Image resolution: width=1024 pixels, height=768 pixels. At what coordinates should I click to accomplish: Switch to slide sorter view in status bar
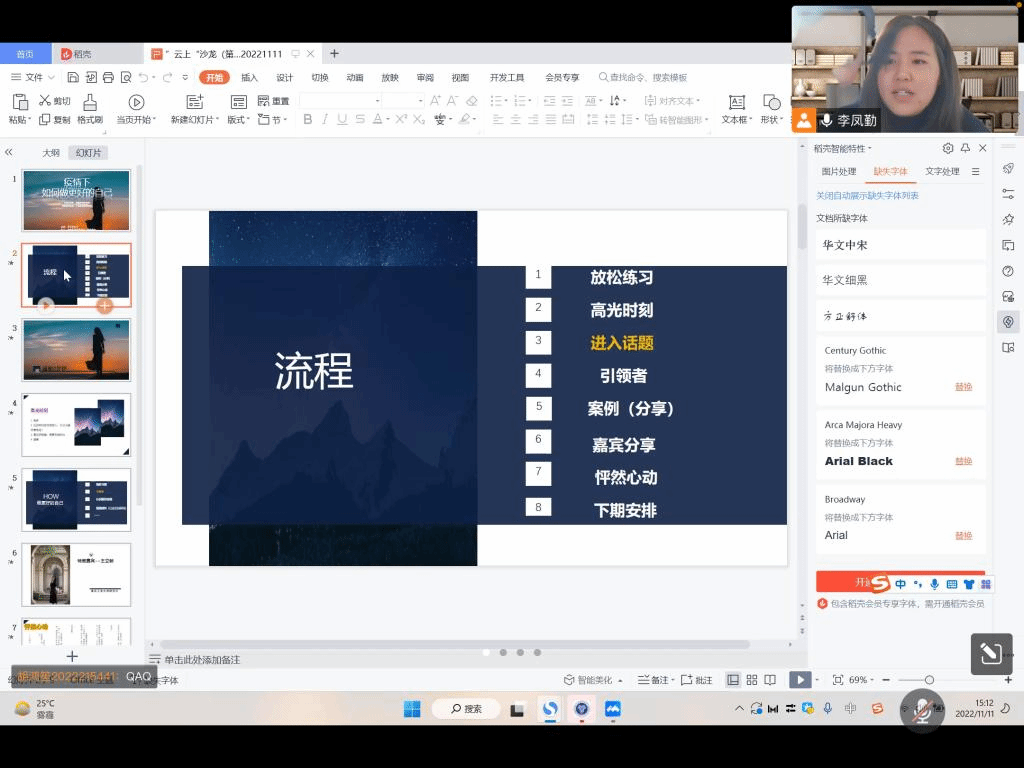(752, 680)
